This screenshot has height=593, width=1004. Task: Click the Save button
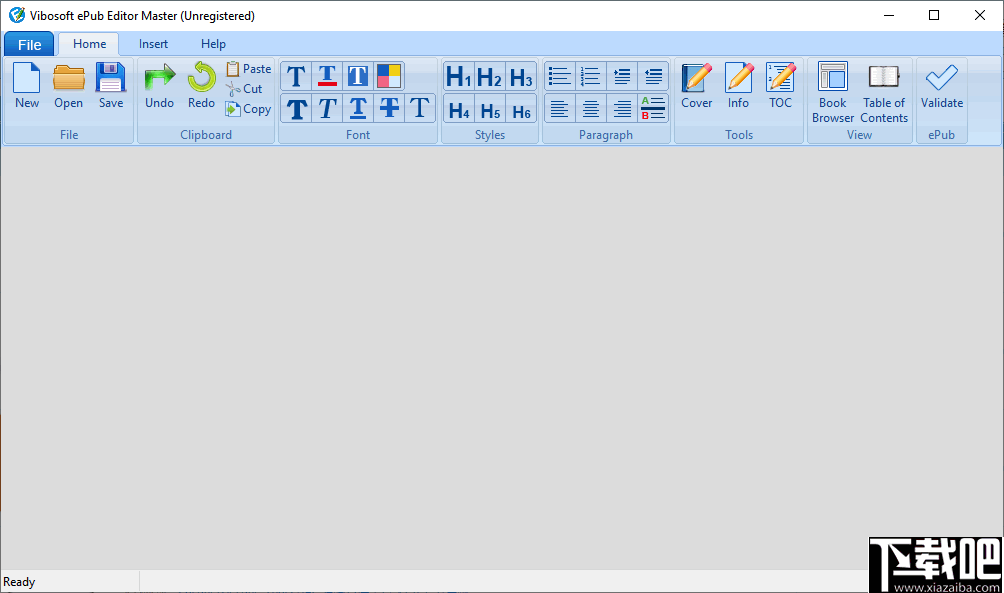[111, 85]
